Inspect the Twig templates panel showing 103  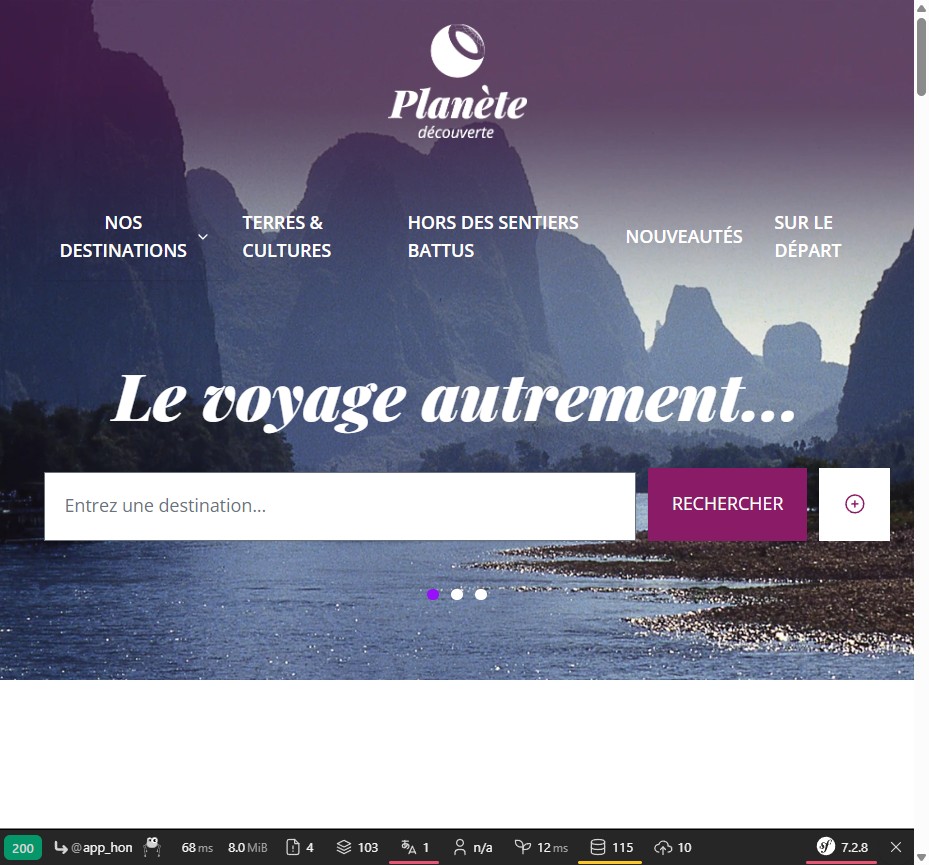click(x=357, y=847)
